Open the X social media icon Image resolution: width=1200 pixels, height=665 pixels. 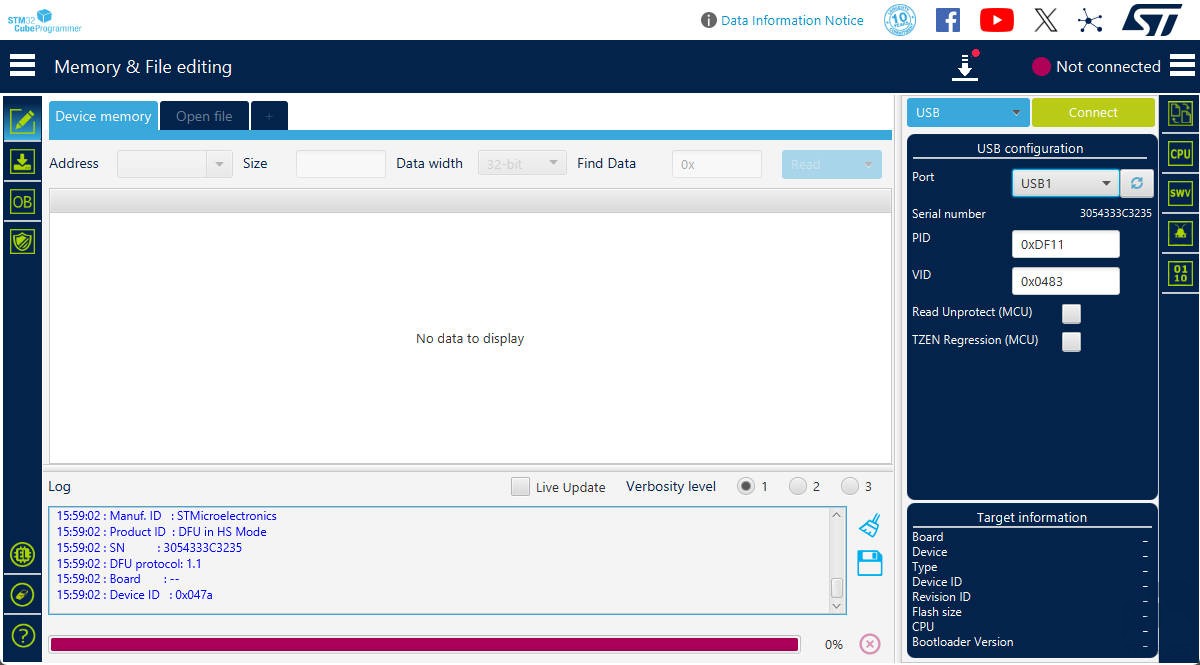pyautogui.click(x=1046, y=20)
